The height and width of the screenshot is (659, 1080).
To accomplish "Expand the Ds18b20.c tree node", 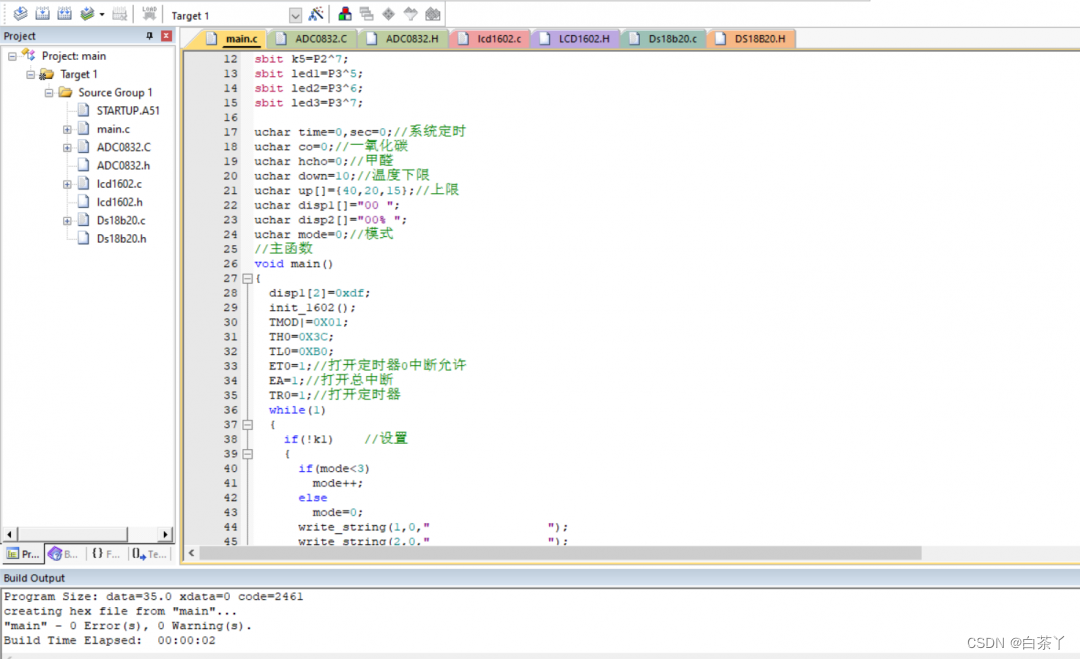I will (67, 221).
